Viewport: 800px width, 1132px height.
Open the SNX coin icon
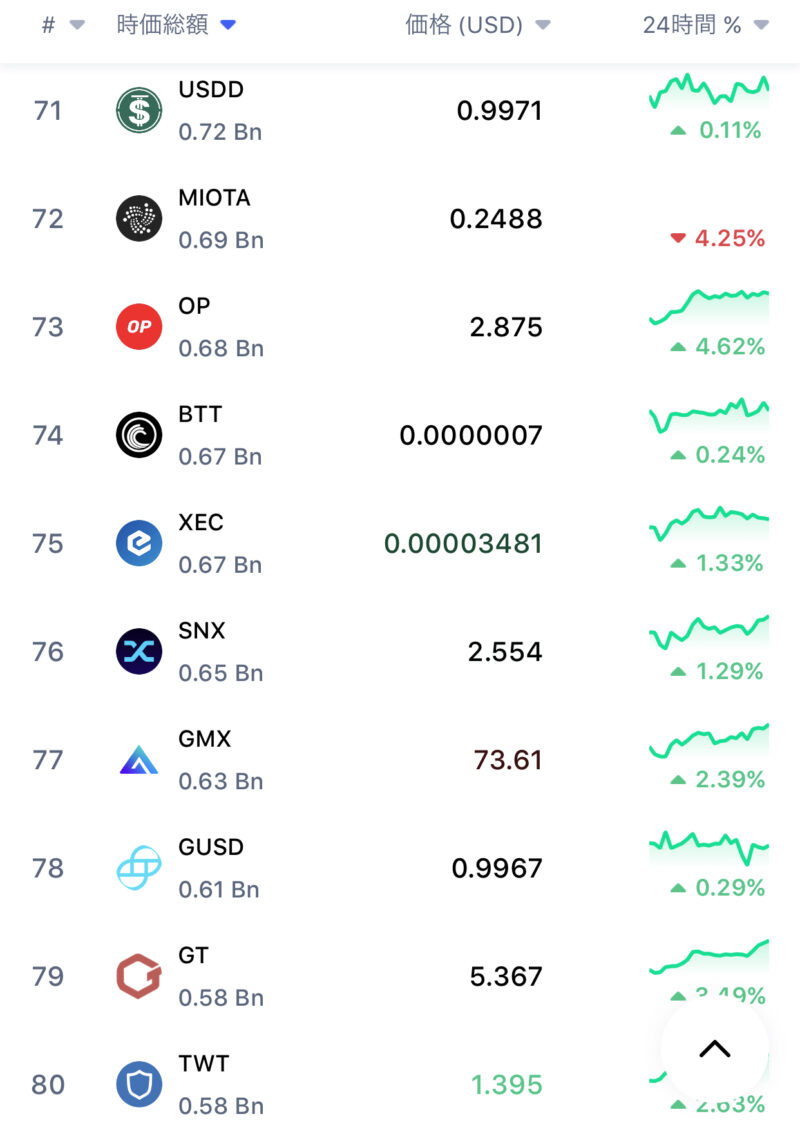coord(139,651)
